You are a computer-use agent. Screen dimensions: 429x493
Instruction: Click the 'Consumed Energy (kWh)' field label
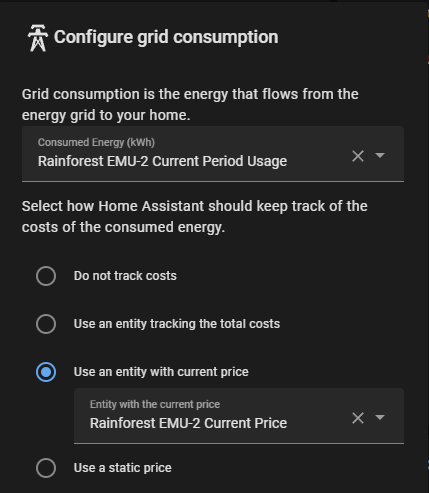[x=96, y=142]
